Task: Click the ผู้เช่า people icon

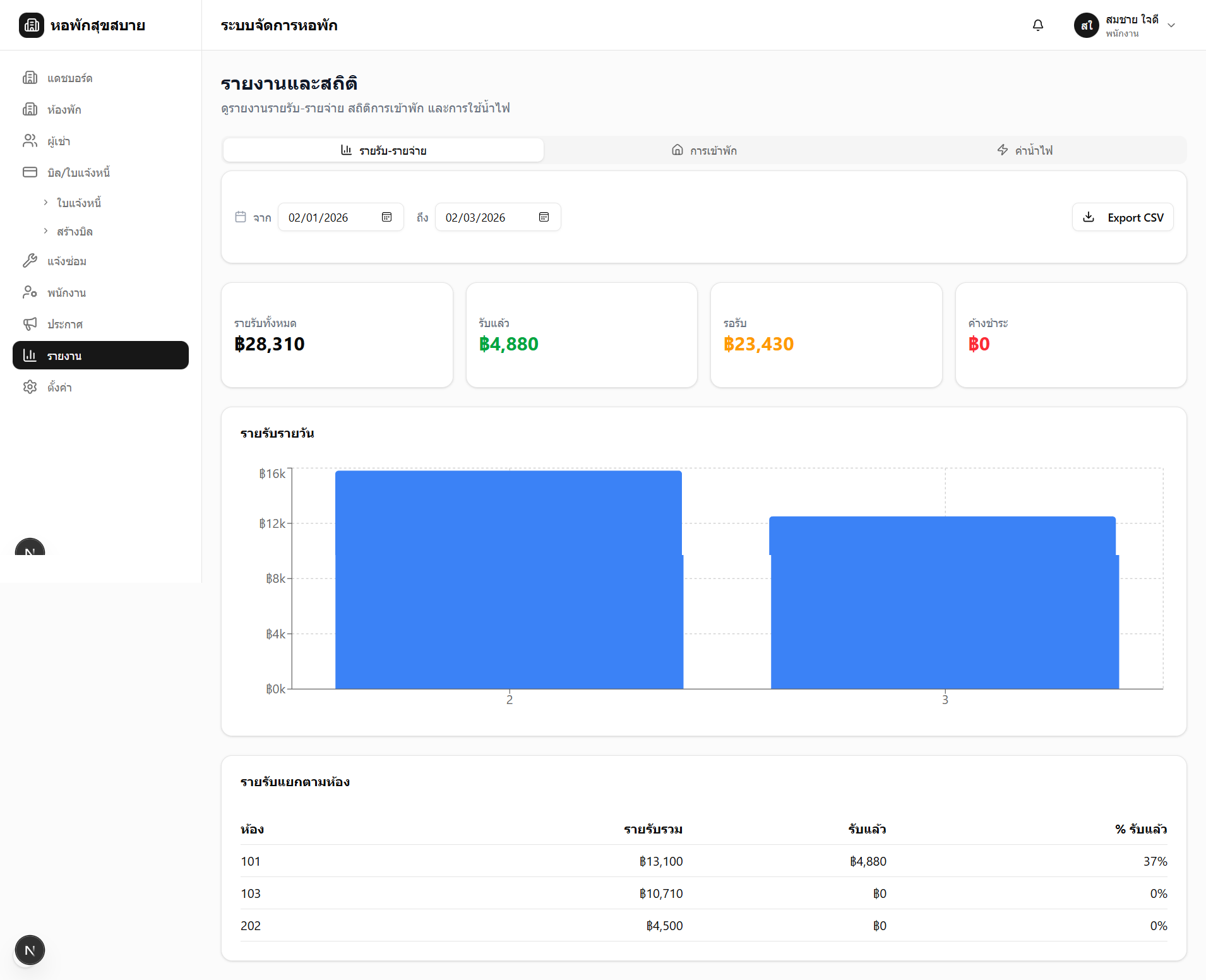Action: coord(30,141)
